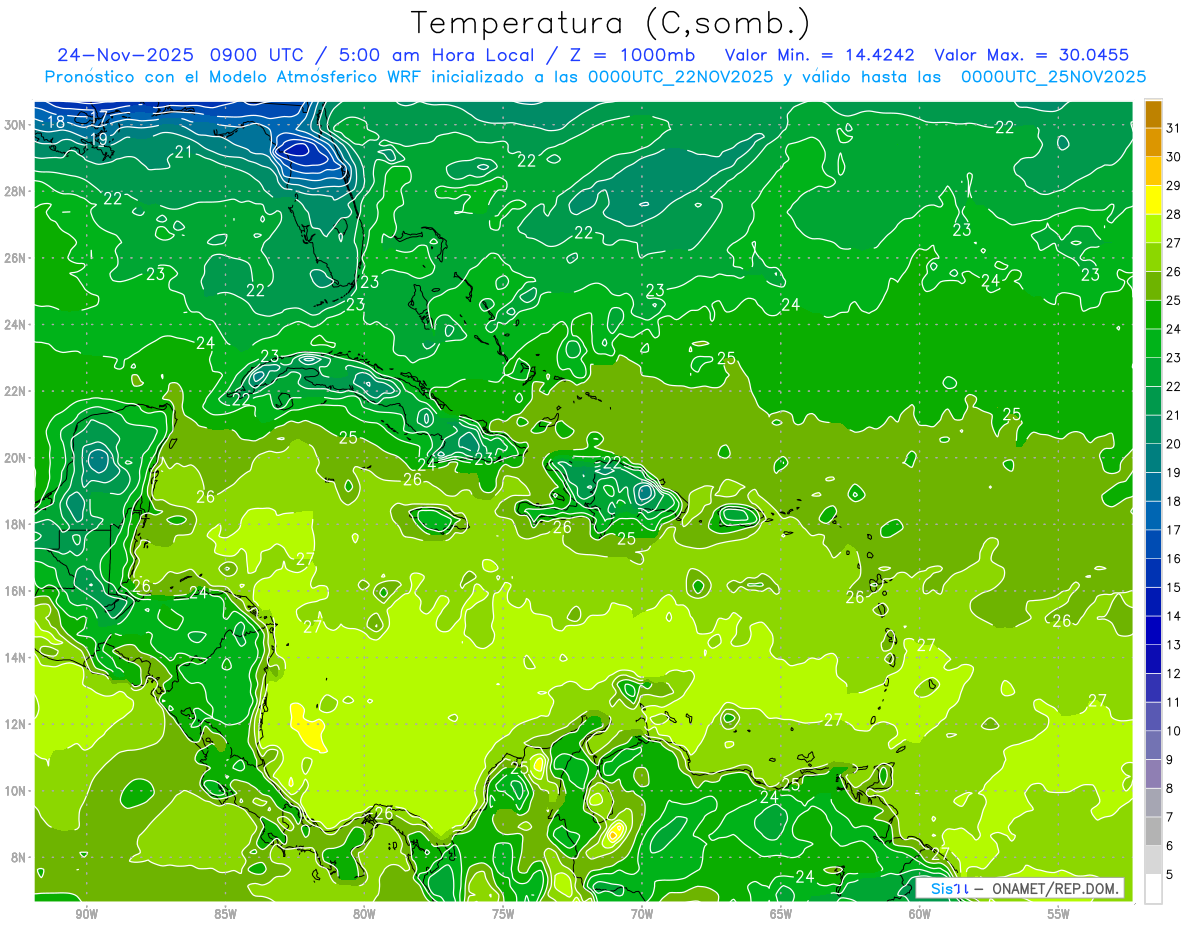Click the "16N" latitude axis label
The height and width of the screenshot is (927, 1200).
14,591
